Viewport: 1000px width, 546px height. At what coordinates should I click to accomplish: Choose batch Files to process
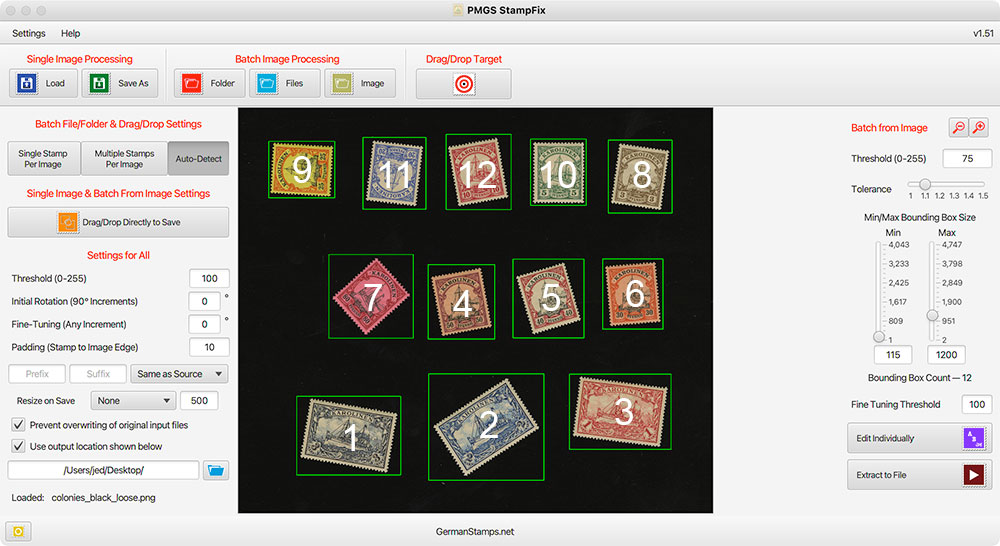281,83
